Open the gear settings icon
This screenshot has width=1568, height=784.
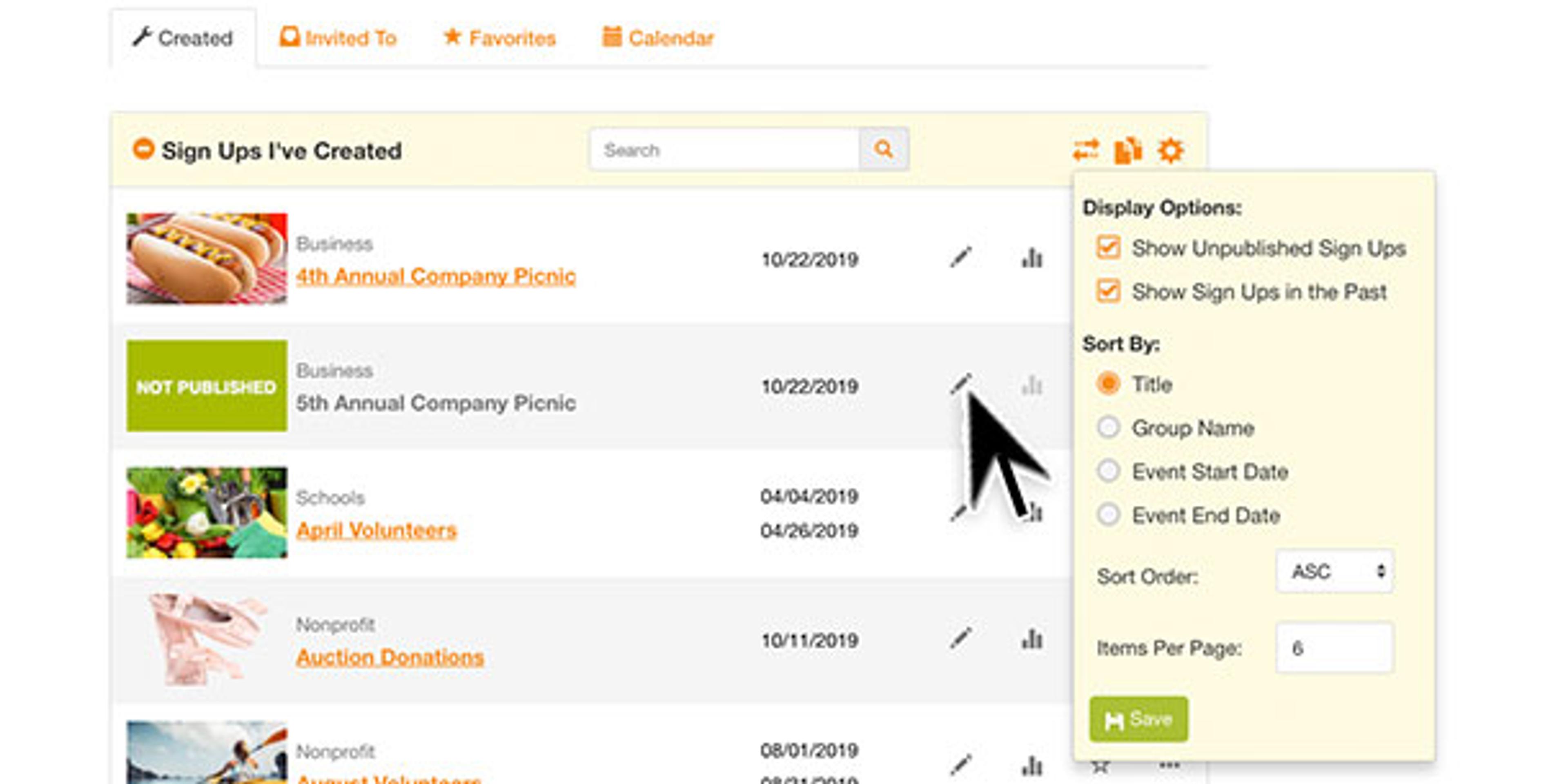(x=1171, y=150)
